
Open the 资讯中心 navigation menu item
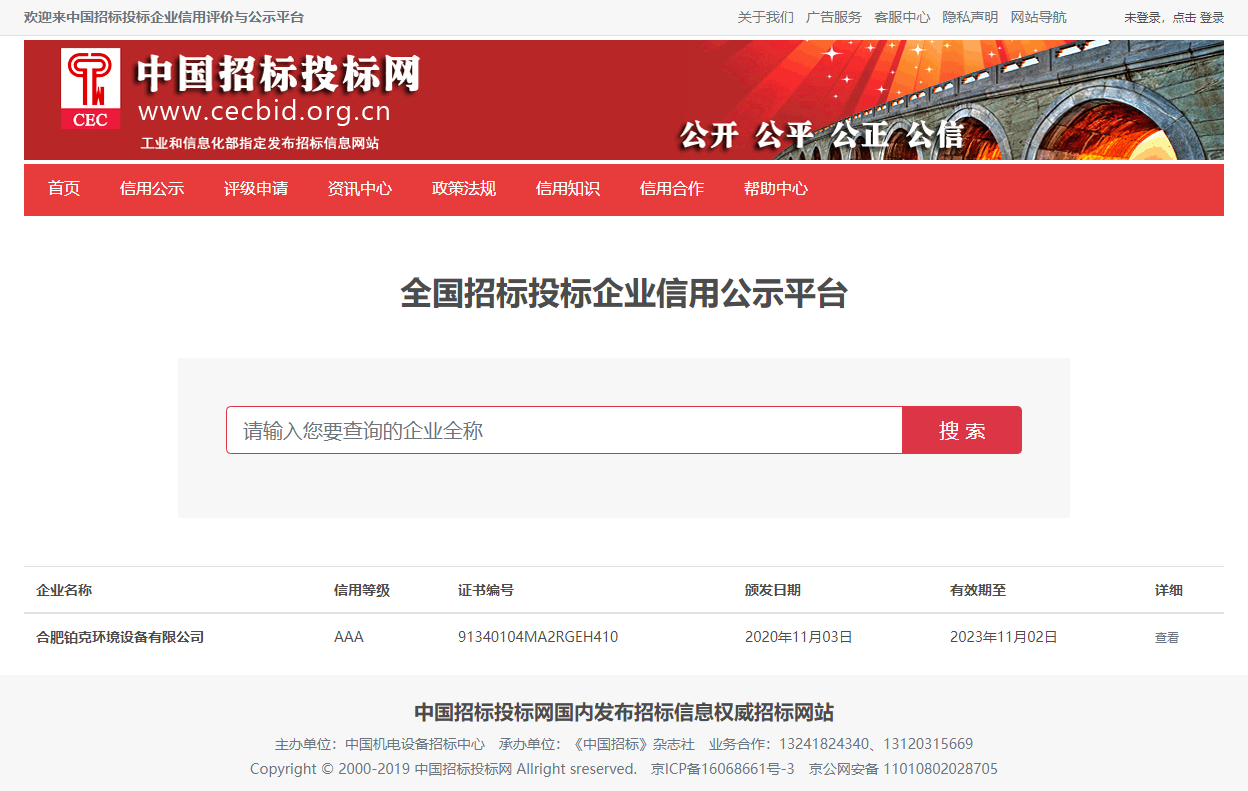tap(359, 189)
